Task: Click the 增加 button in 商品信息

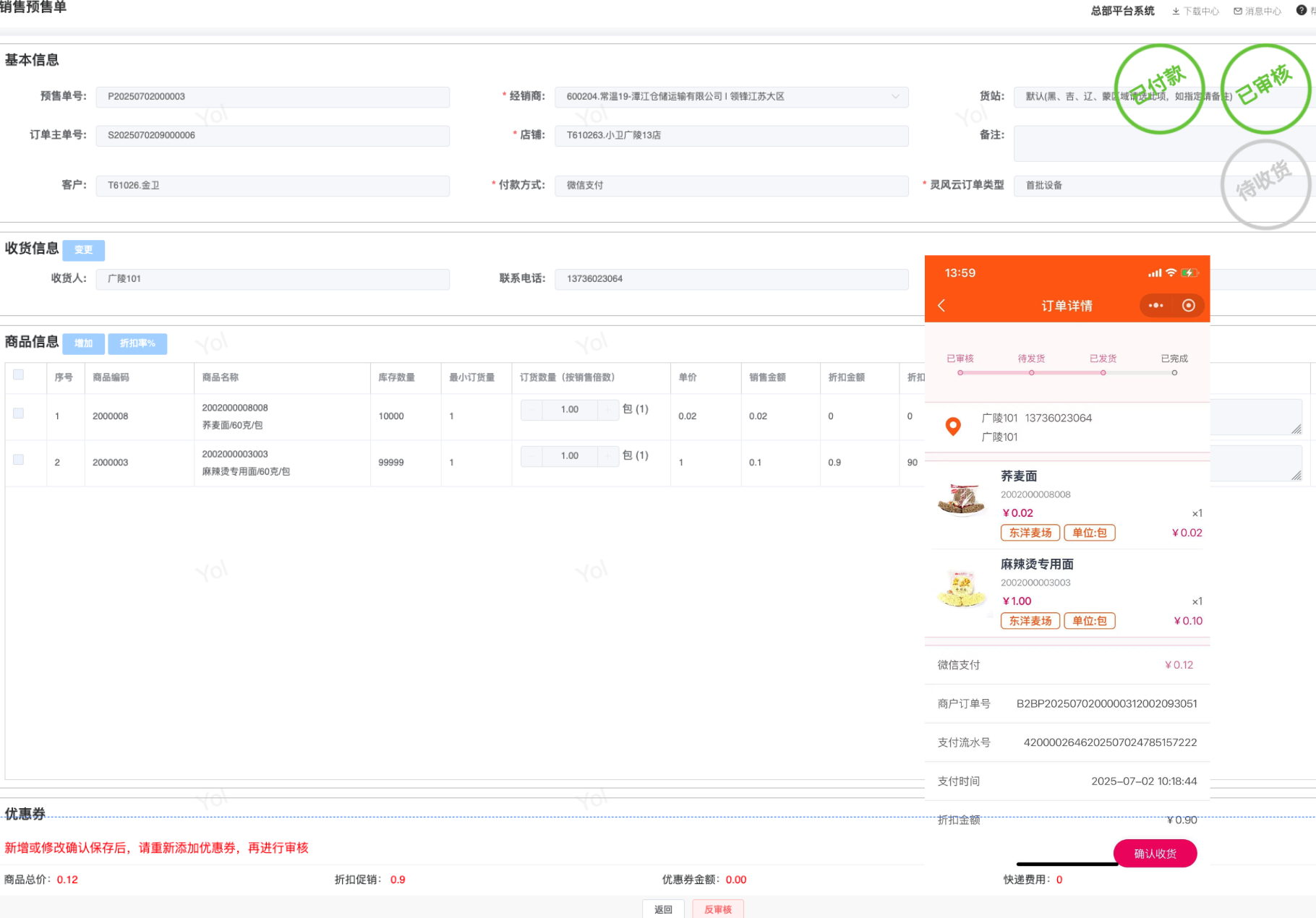Action: point(83,343)
